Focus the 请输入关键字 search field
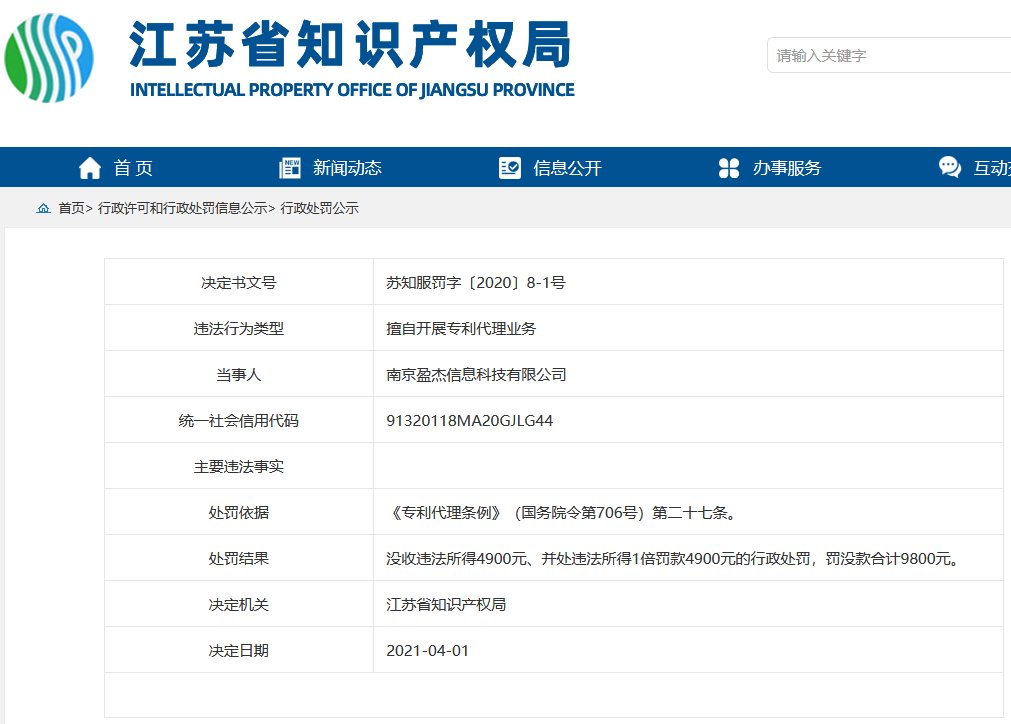The image size is (1011, 724). [889, 55]
